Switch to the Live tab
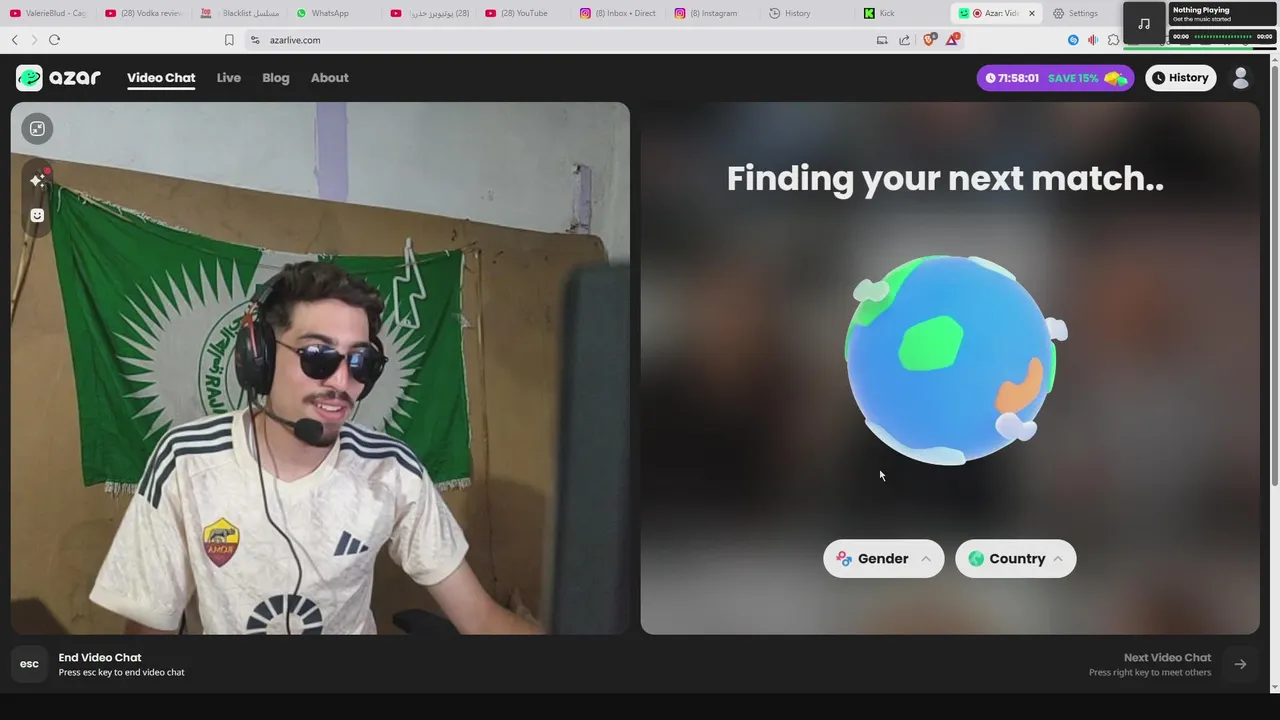 pos(229,78)
